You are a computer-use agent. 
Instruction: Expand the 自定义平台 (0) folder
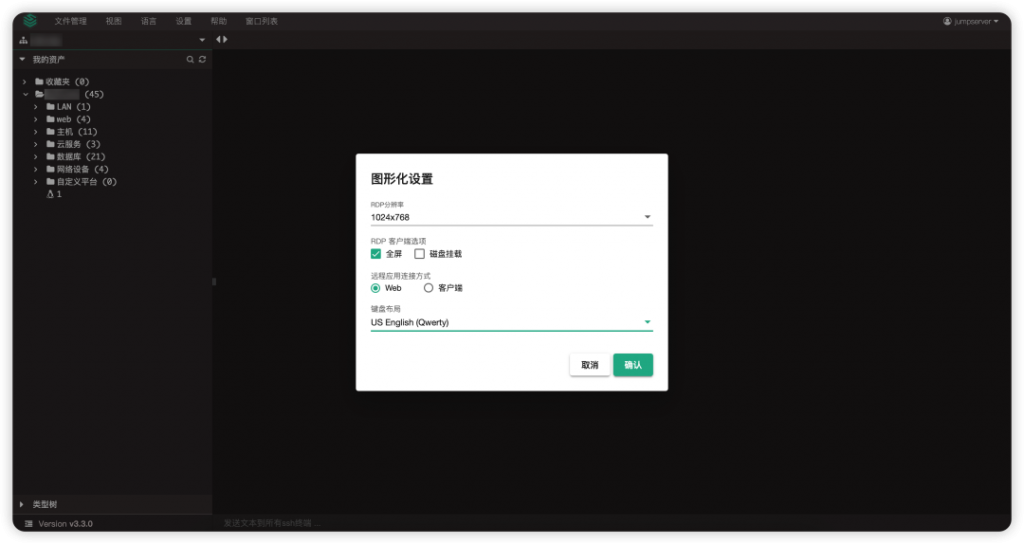tap(36, 182)
